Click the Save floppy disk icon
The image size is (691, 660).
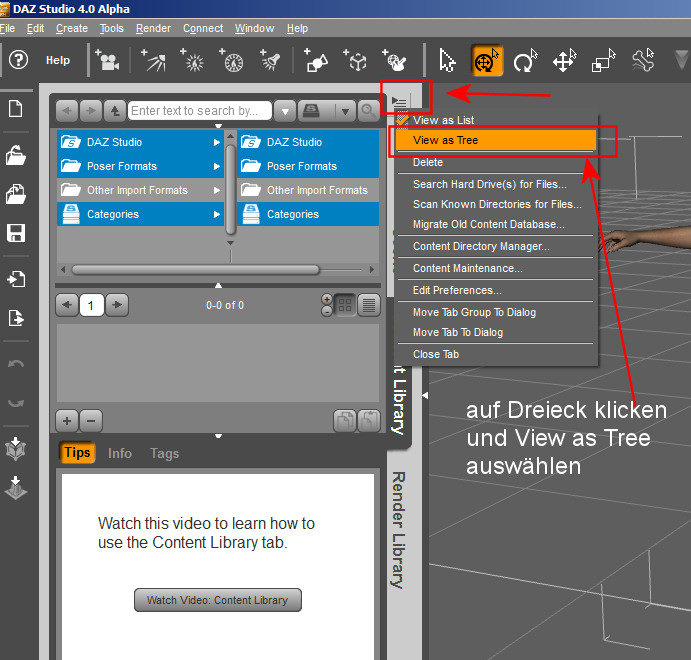(x=16, y=233)
